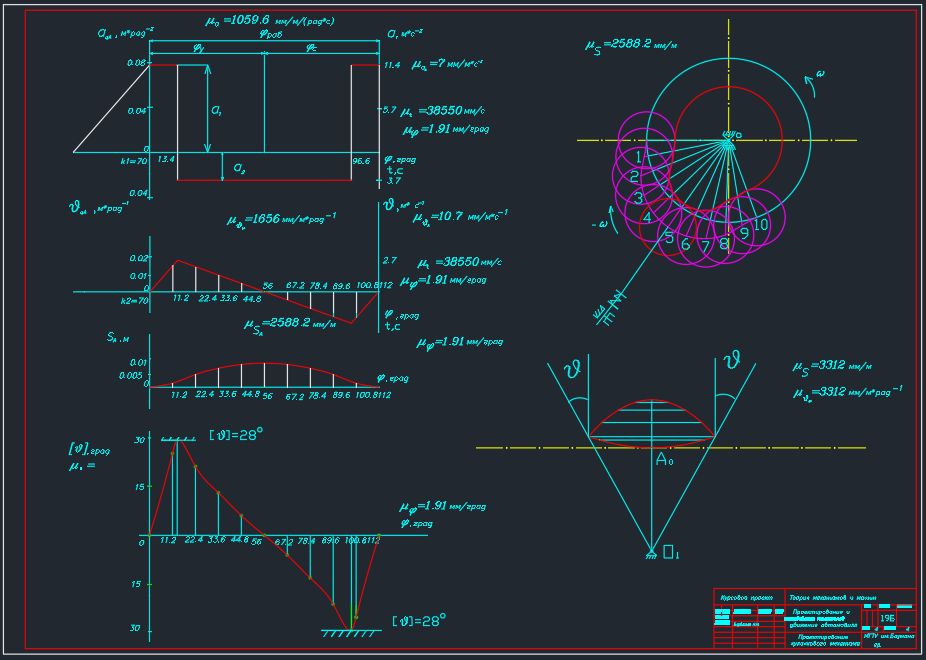The image size is (926, 660).
Task: Select roller circle number 6
Action: point(686,244)
